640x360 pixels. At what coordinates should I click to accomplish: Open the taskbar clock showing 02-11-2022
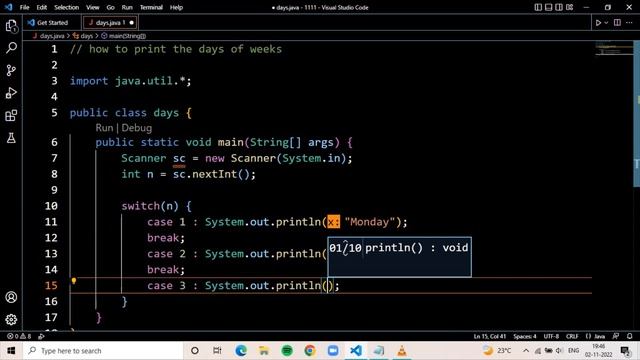[598, 351]
